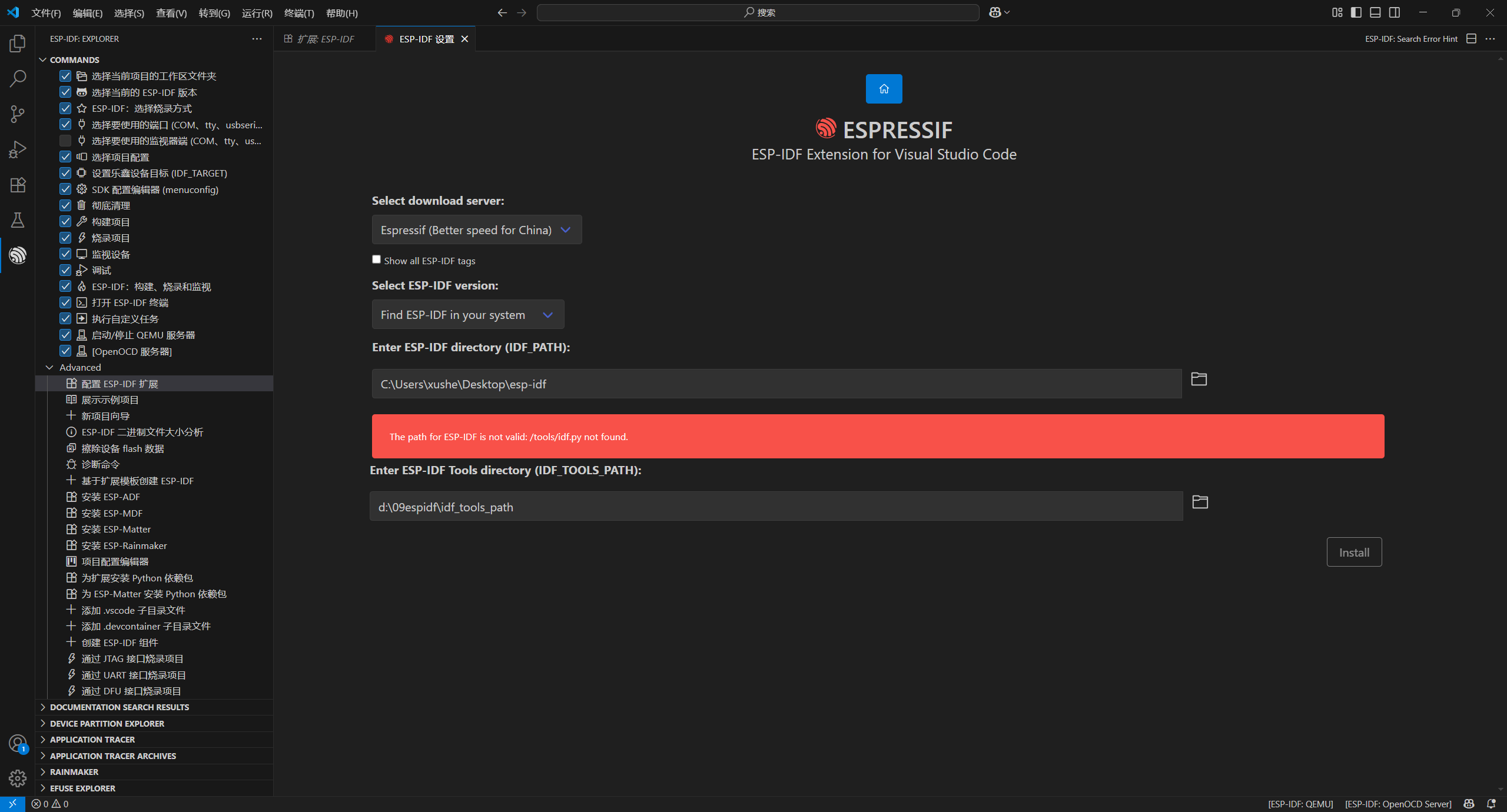Enable Show all ESP-IDF tags checkbox

tap(377, 259)
